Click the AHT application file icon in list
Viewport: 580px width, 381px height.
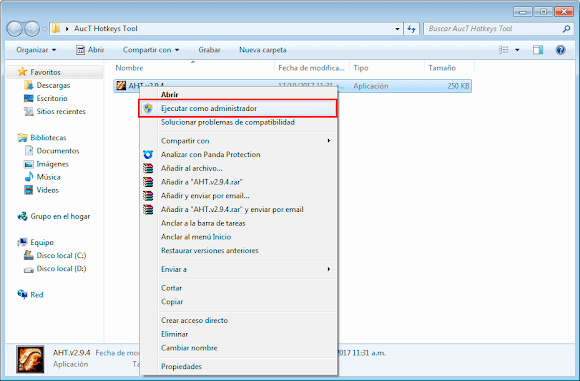[x=121, y=85]
